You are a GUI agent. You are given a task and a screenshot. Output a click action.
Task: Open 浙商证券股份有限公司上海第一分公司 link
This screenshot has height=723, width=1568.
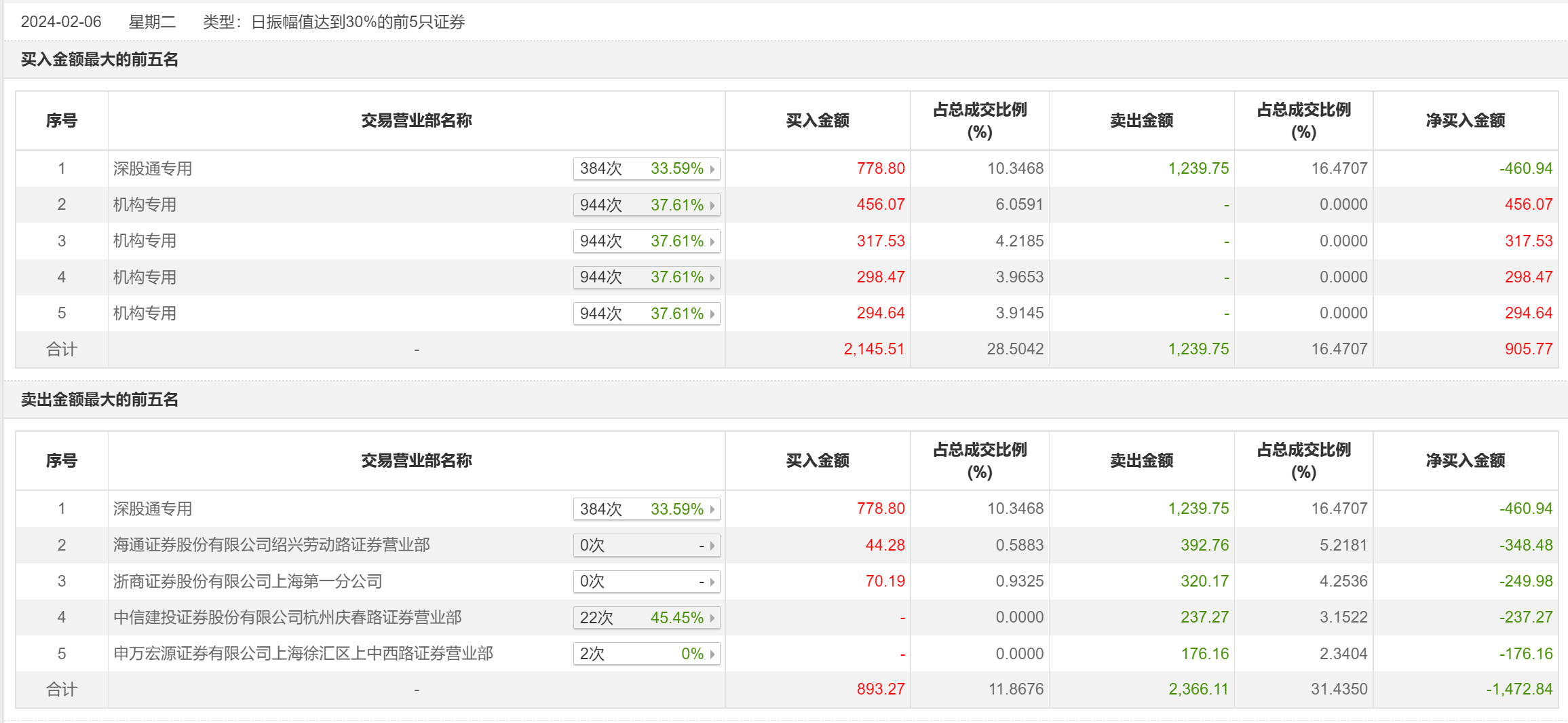248,582
